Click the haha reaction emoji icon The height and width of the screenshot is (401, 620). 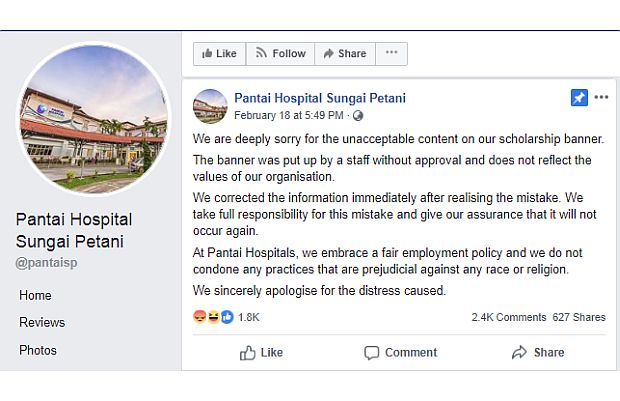(x=213, y=317)
